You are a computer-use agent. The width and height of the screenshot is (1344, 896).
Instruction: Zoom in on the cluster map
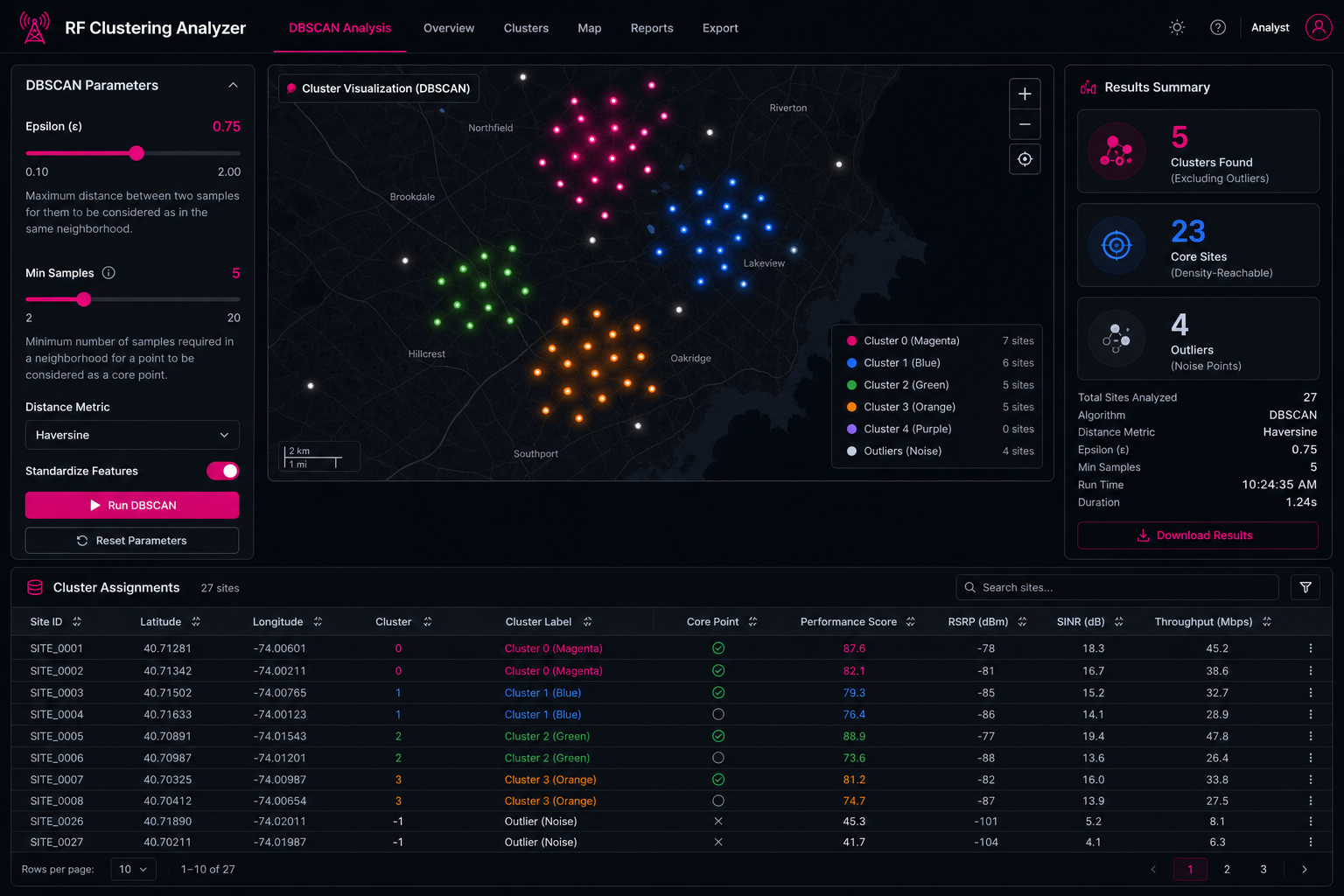coord(1025,94)
